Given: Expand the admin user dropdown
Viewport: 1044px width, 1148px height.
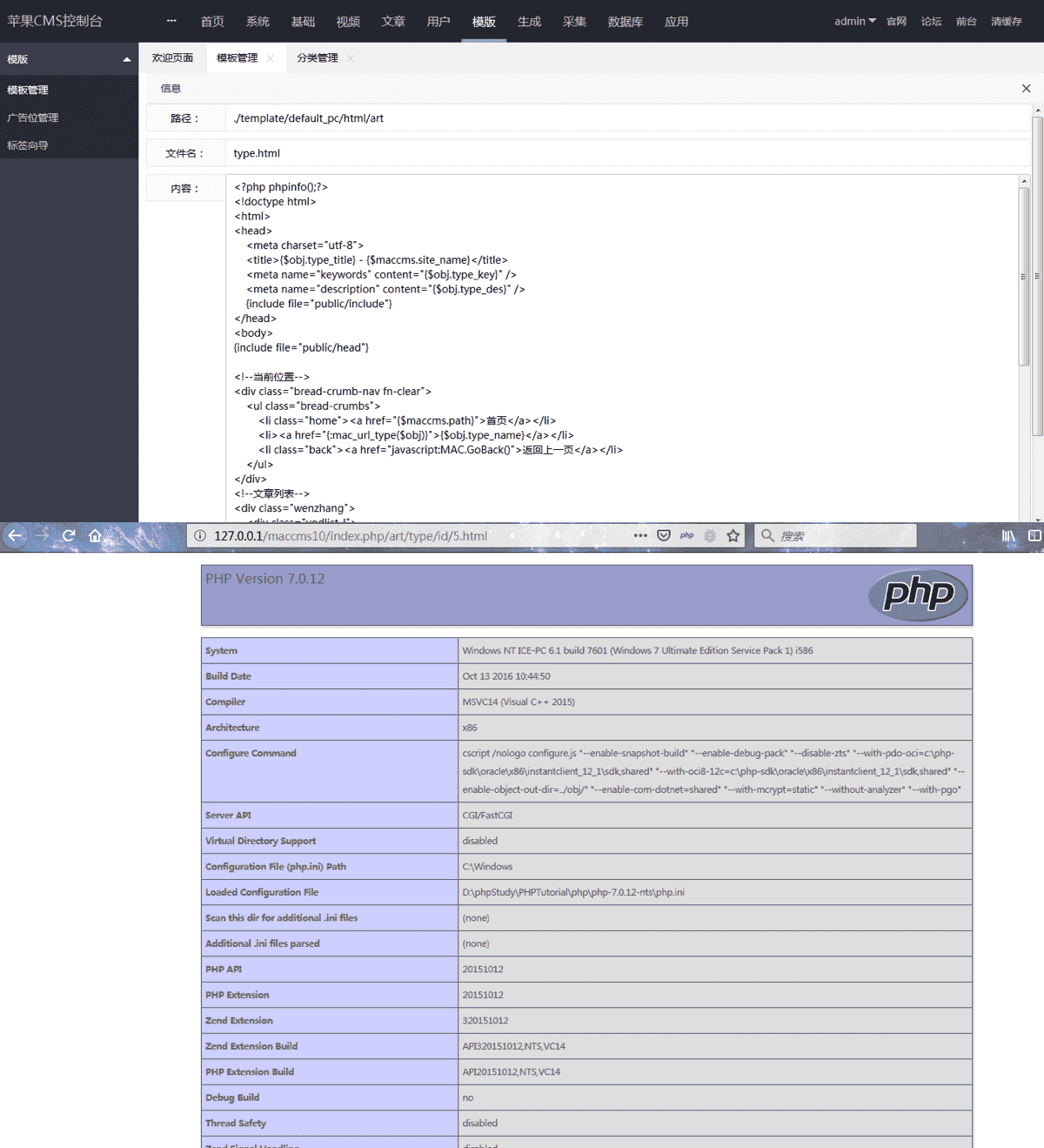Looking at the screenshot, I should click(854, 21).
